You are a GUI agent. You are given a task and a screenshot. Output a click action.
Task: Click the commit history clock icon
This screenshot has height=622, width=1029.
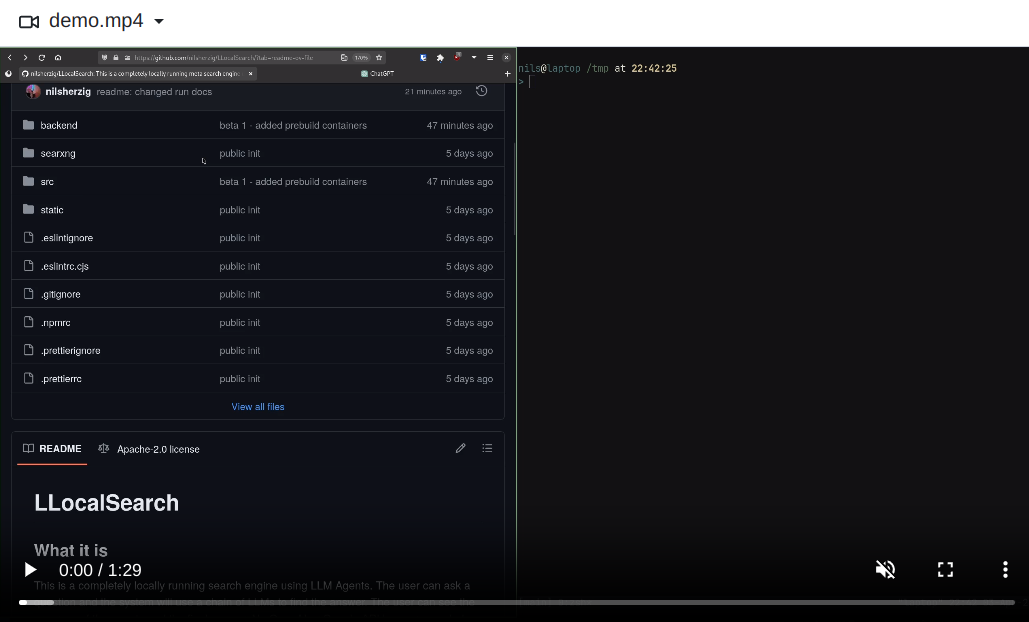point(481,91)
